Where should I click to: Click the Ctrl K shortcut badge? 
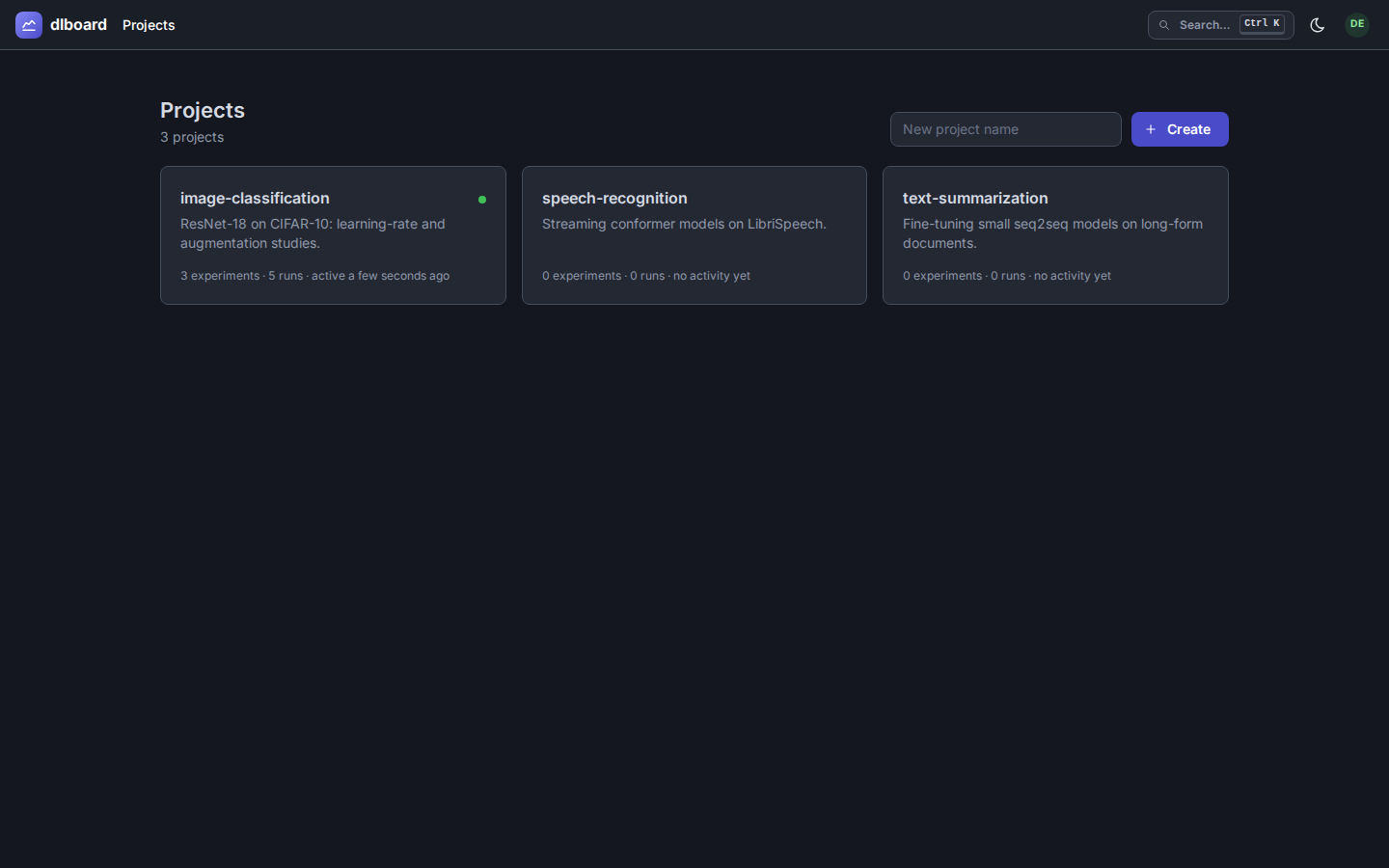1262,24
